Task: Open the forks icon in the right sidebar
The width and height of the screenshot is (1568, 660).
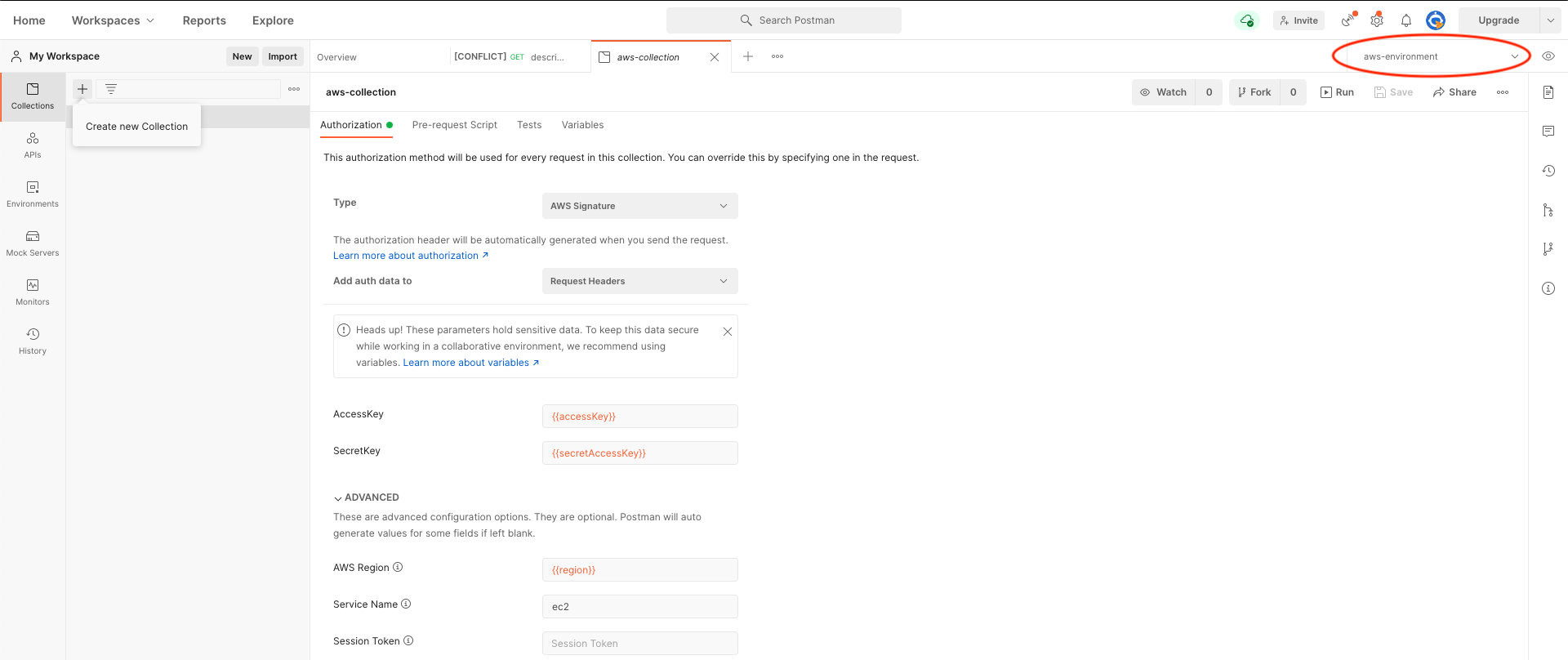Action: click(x=1548, y=249)
